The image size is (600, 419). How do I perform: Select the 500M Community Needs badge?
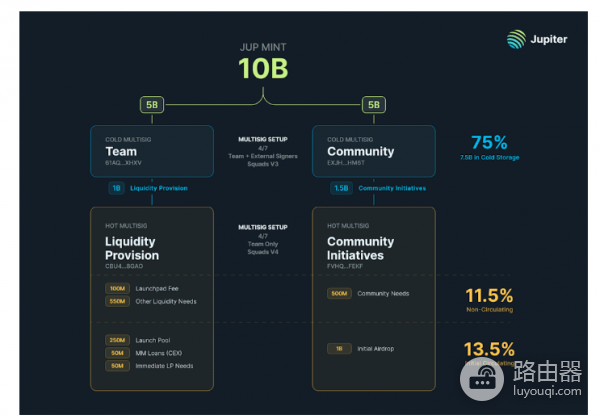coord(338,293)
